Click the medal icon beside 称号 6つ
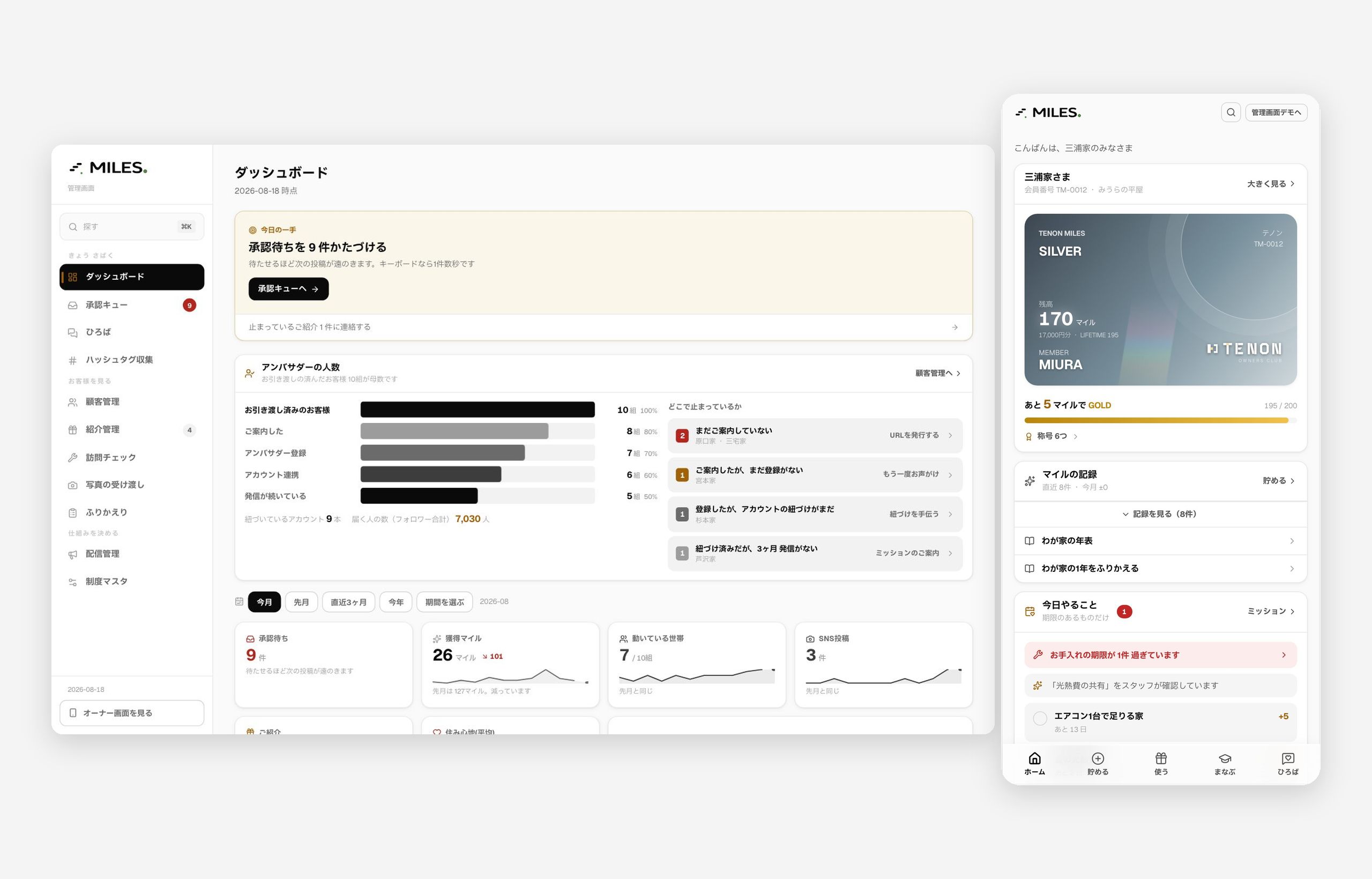Image resolution: width=1372 pixels, height=879 pixels. 1028,436
